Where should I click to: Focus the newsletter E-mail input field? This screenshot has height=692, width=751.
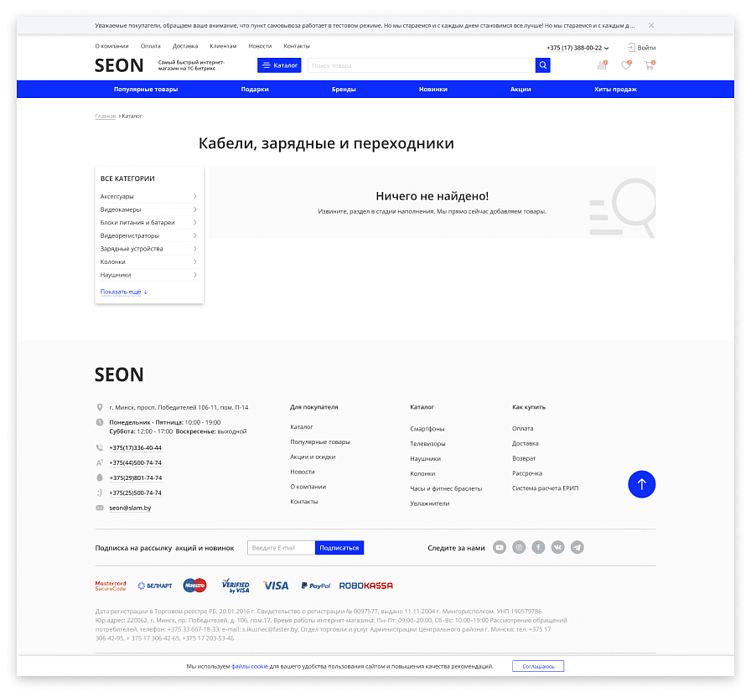[281, 547]
